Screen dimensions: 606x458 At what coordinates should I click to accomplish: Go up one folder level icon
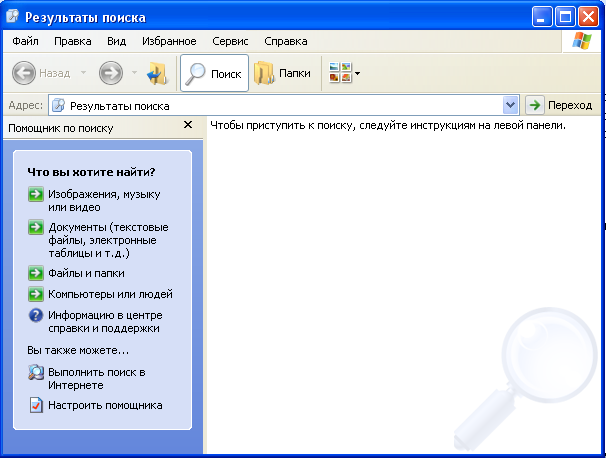(x=158, y=73)
